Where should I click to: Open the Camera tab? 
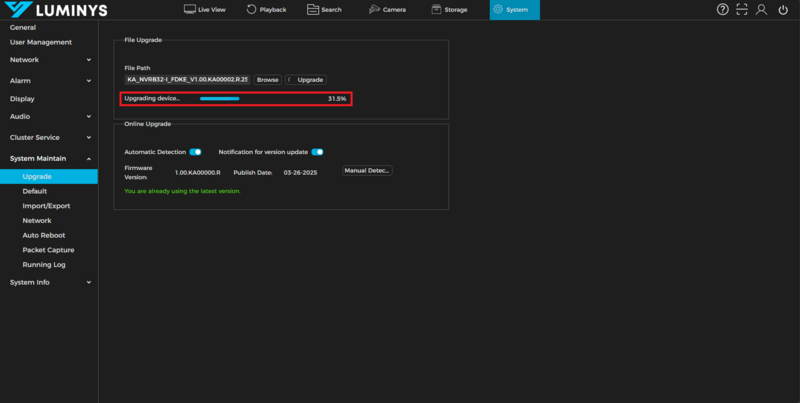[x=387, y=9]
